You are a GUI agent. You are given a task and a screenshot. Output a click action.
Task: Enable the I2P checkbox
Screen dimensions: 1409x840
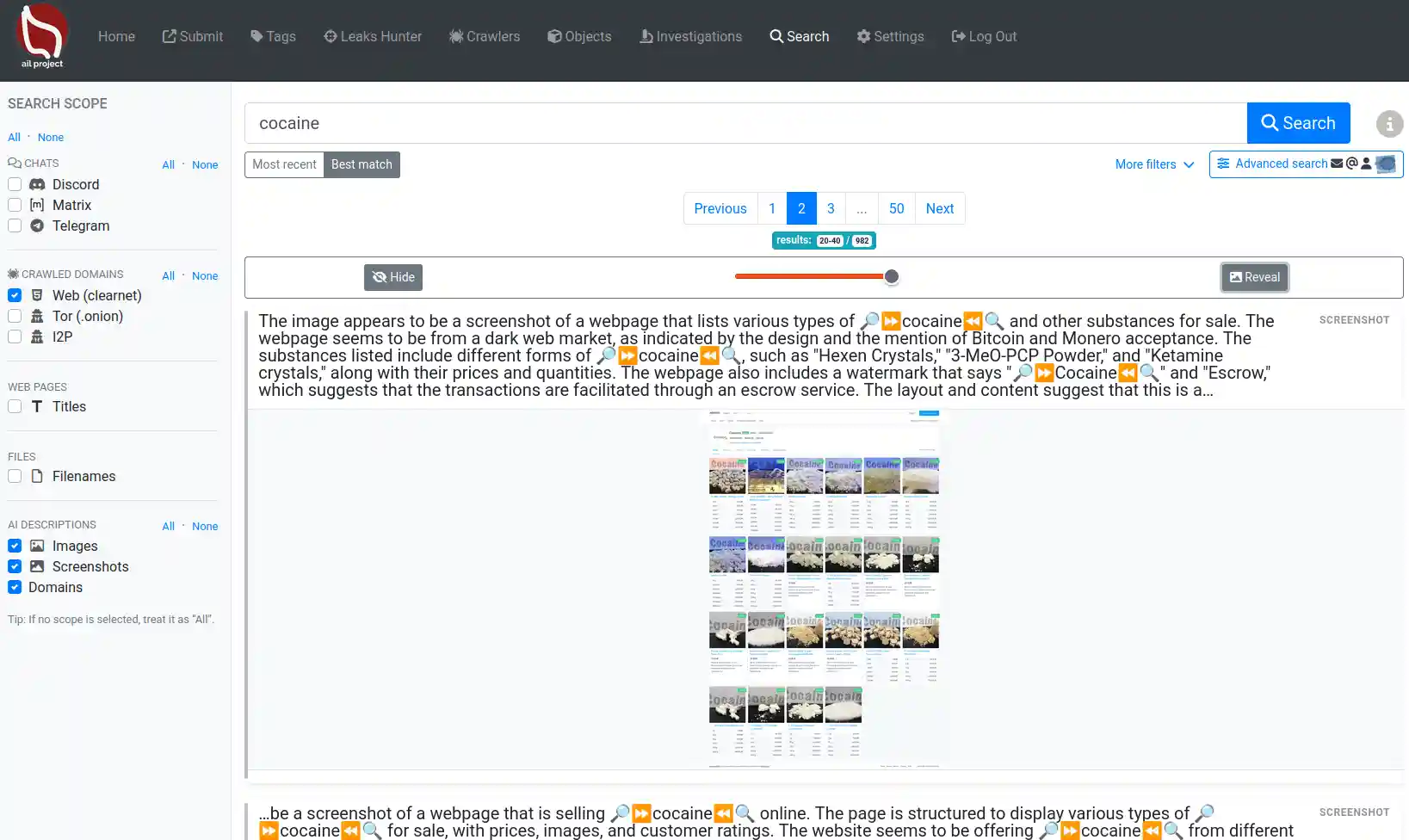coord(15,337)
